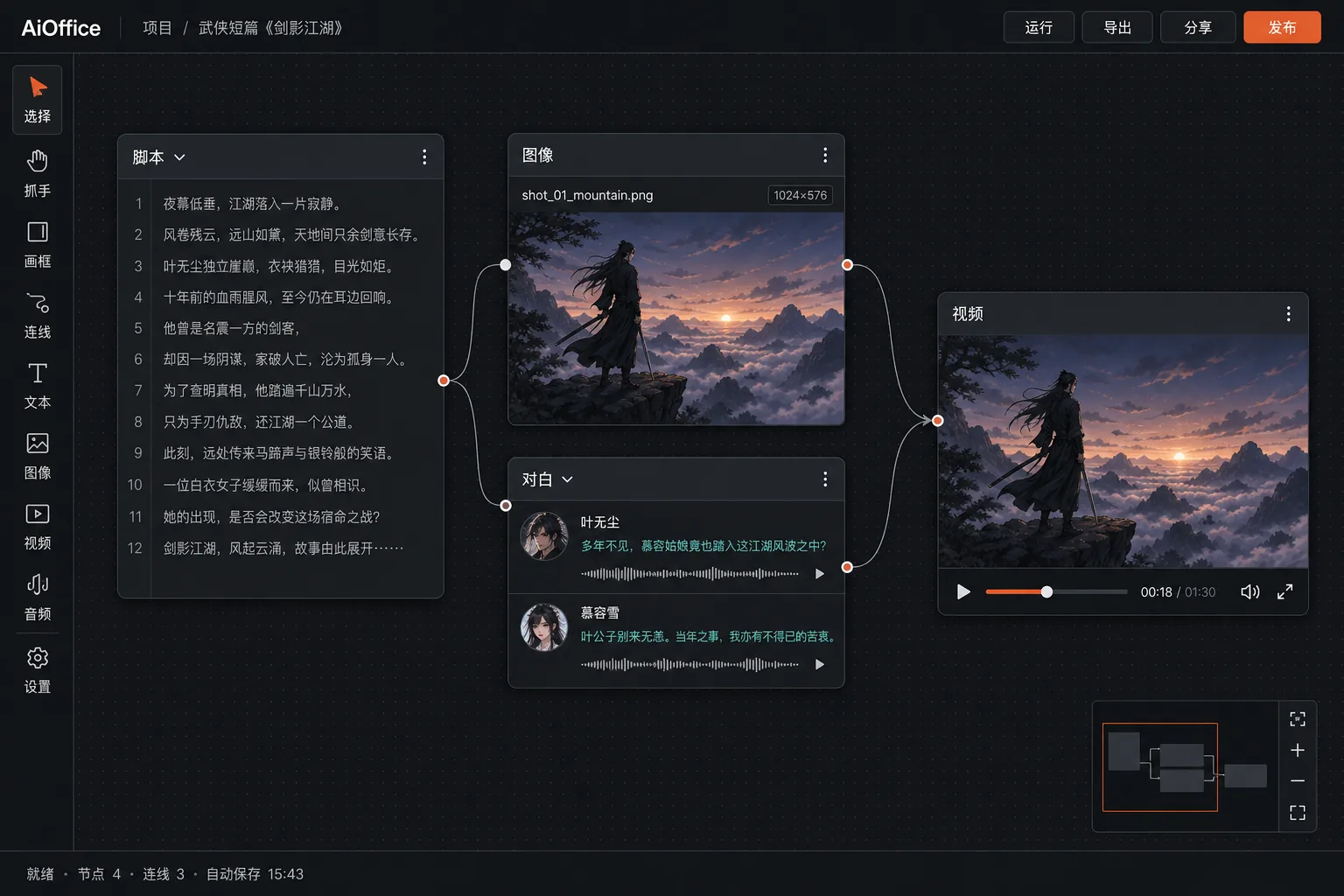1344x896 pixels.
Task: Expand video preview to fullscreen
Action: 1284,591
